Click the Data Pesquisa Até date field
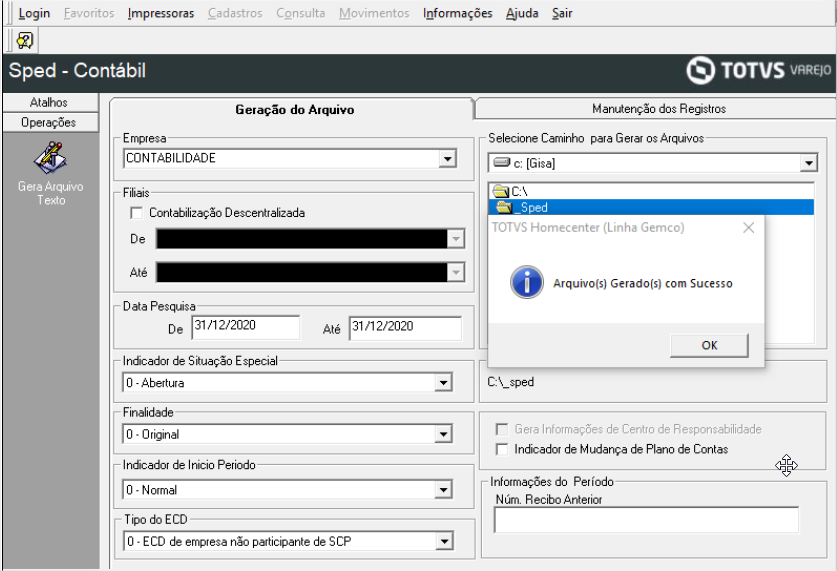This screenshot has width=837, height=571. pyautogui.click(x=405, y=327)
